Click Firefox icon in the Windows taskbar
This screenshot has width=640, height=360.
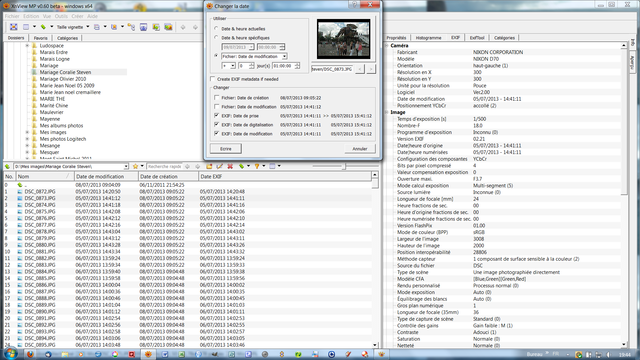[31, 354]
